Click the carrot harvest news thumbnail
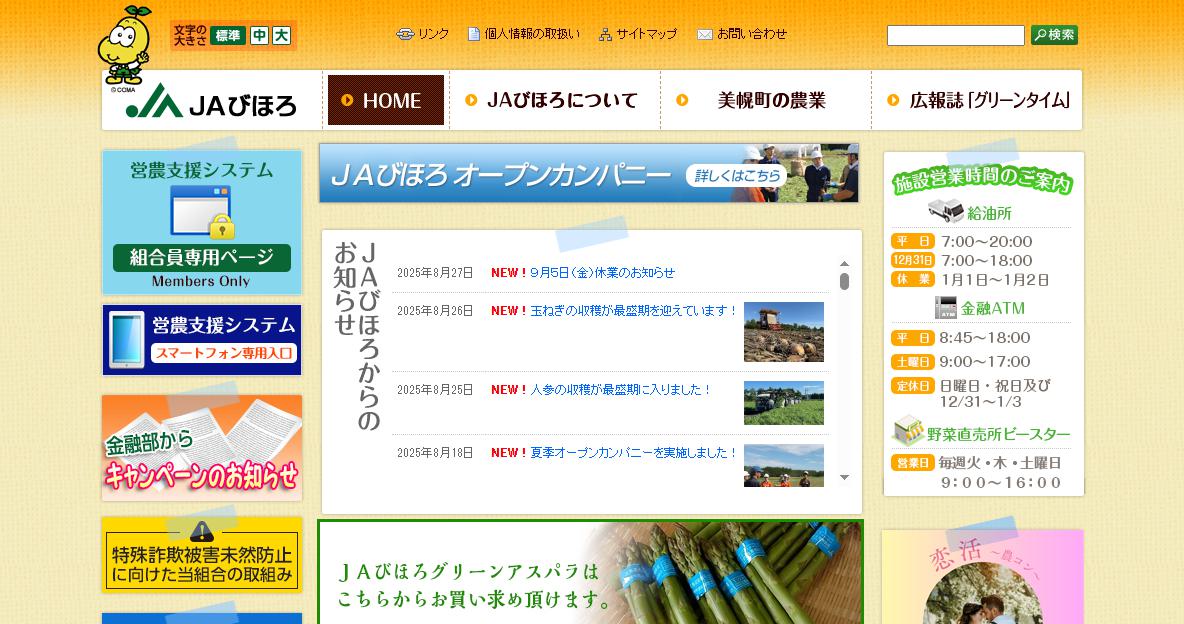The width and height of the screenshot is (1184, 624). point(784,403)
